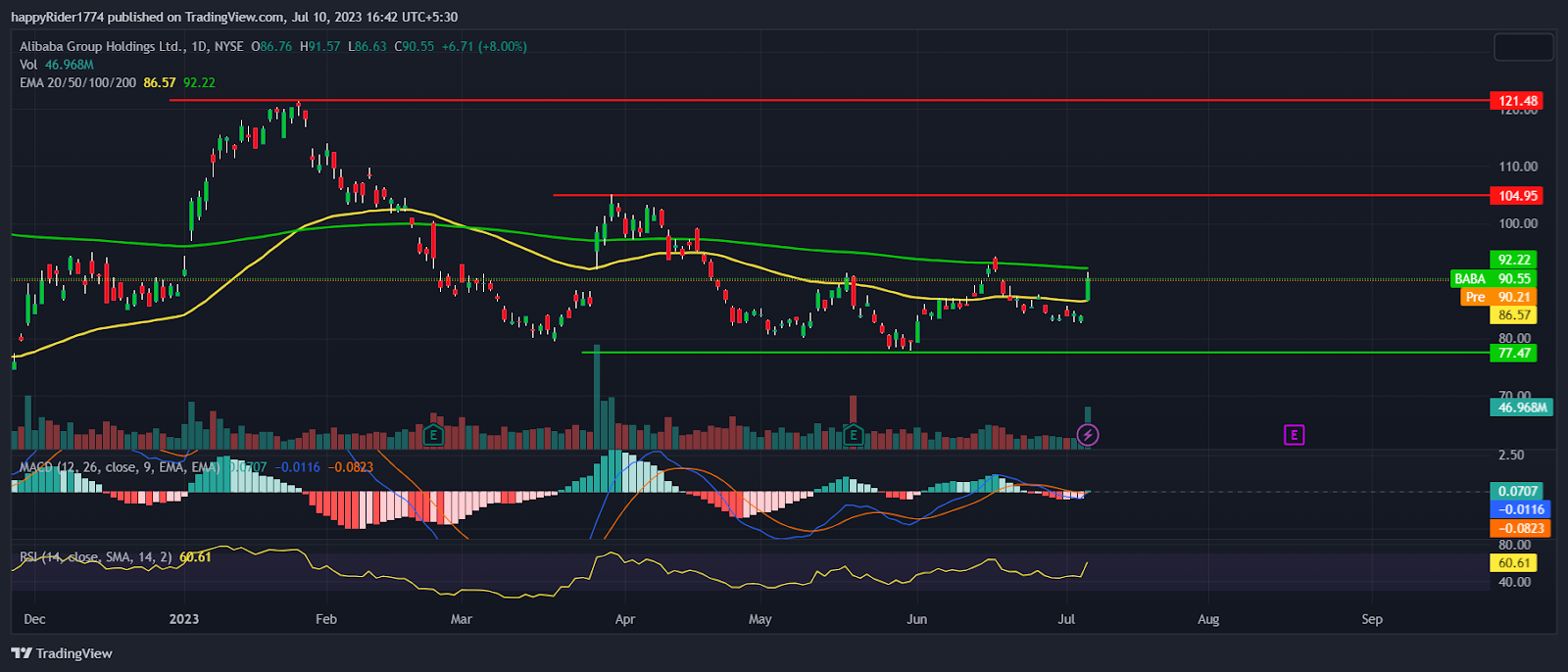
Task: Click the BABA 90.55 price label
Action: tap(1494, 279)
